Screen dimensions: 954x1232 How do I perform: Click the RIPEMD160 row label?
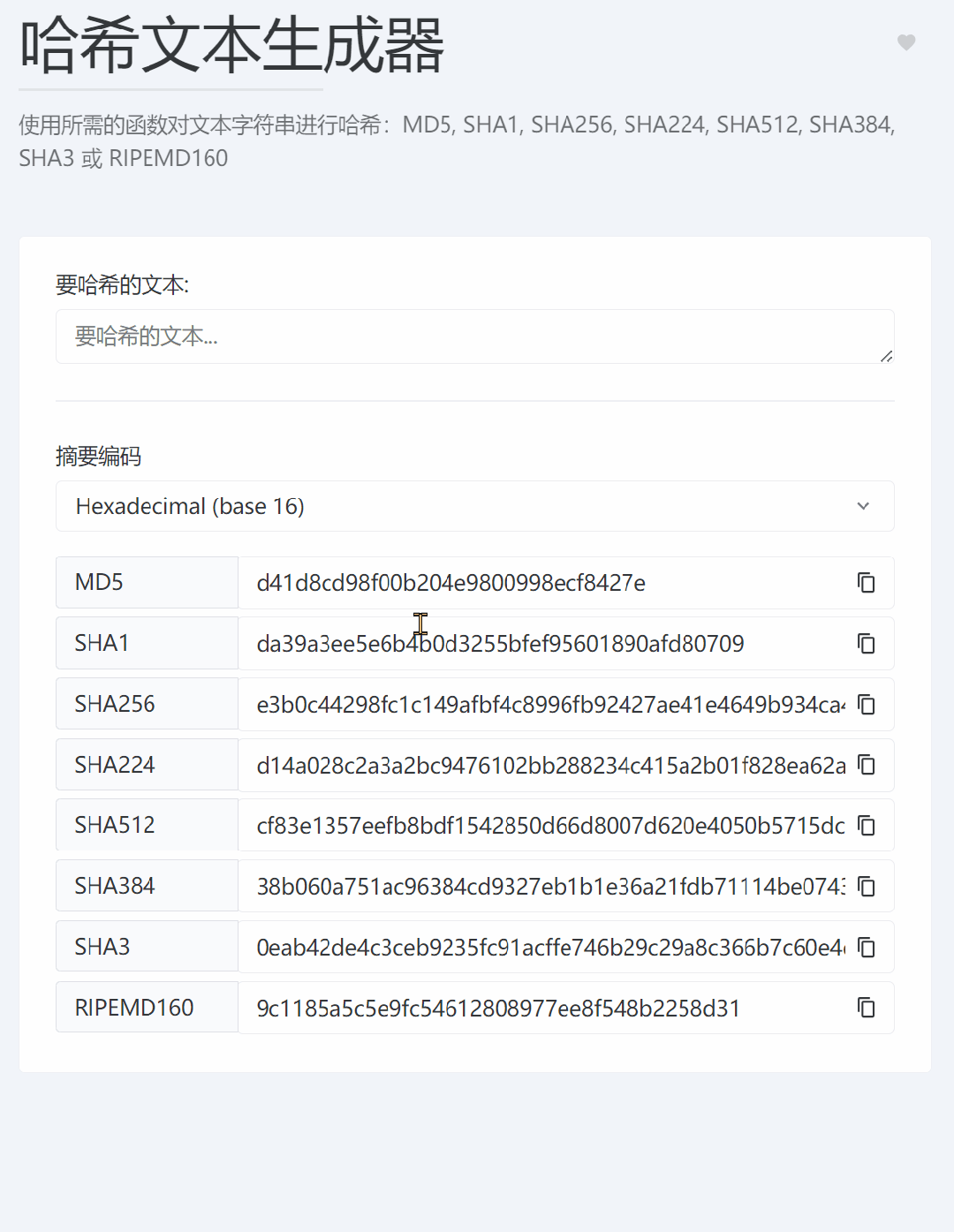147,1008
